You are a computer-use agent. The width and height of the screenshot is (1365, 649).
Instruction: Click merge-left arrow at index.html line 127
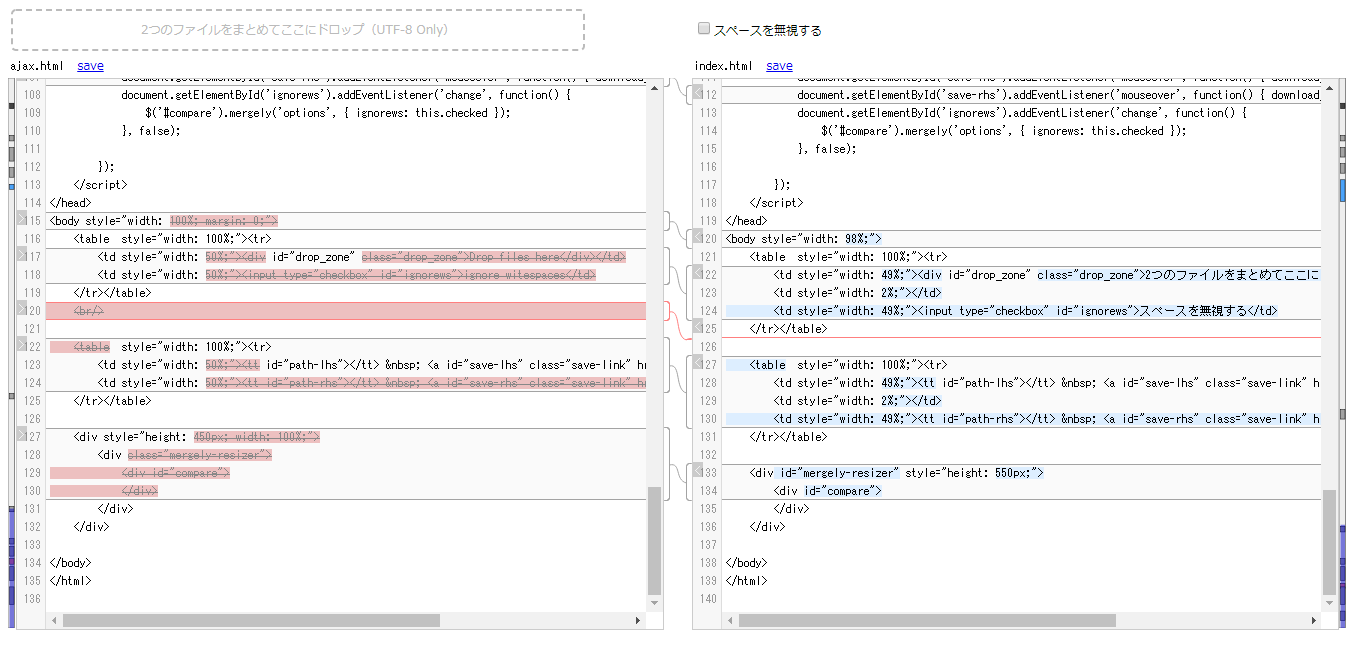(699, 364)
